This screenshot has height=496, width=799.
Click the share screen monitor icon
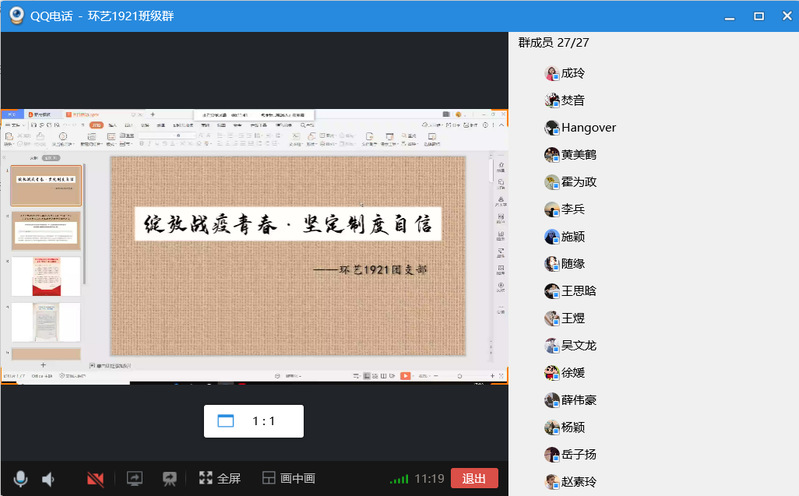[135, 478]
